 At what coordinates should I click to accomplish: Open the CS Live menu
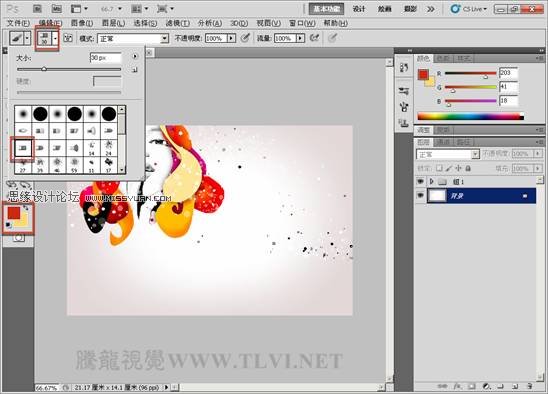pyautogui.click(x=468, y=9)
